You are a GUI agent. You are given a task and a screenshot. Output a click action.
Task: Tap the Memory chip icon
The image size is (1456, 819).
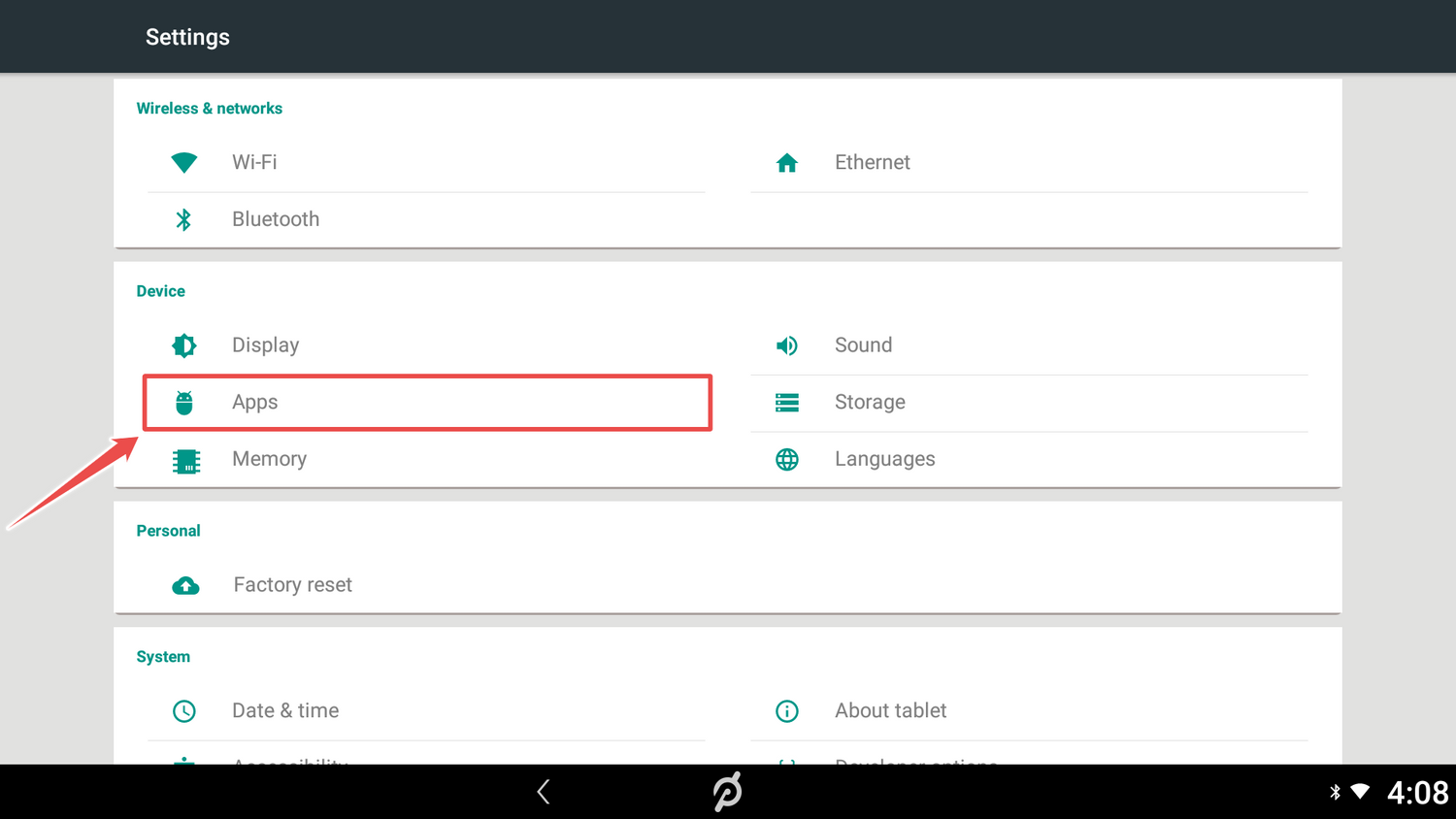(x=185, y=461)
